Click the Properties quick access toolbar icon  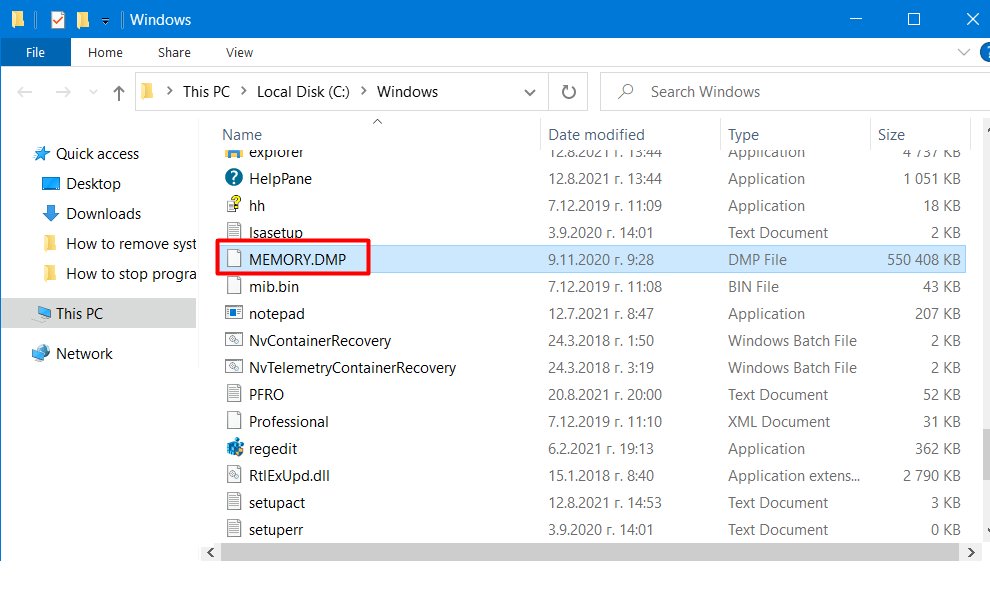[x=58, y=20]
